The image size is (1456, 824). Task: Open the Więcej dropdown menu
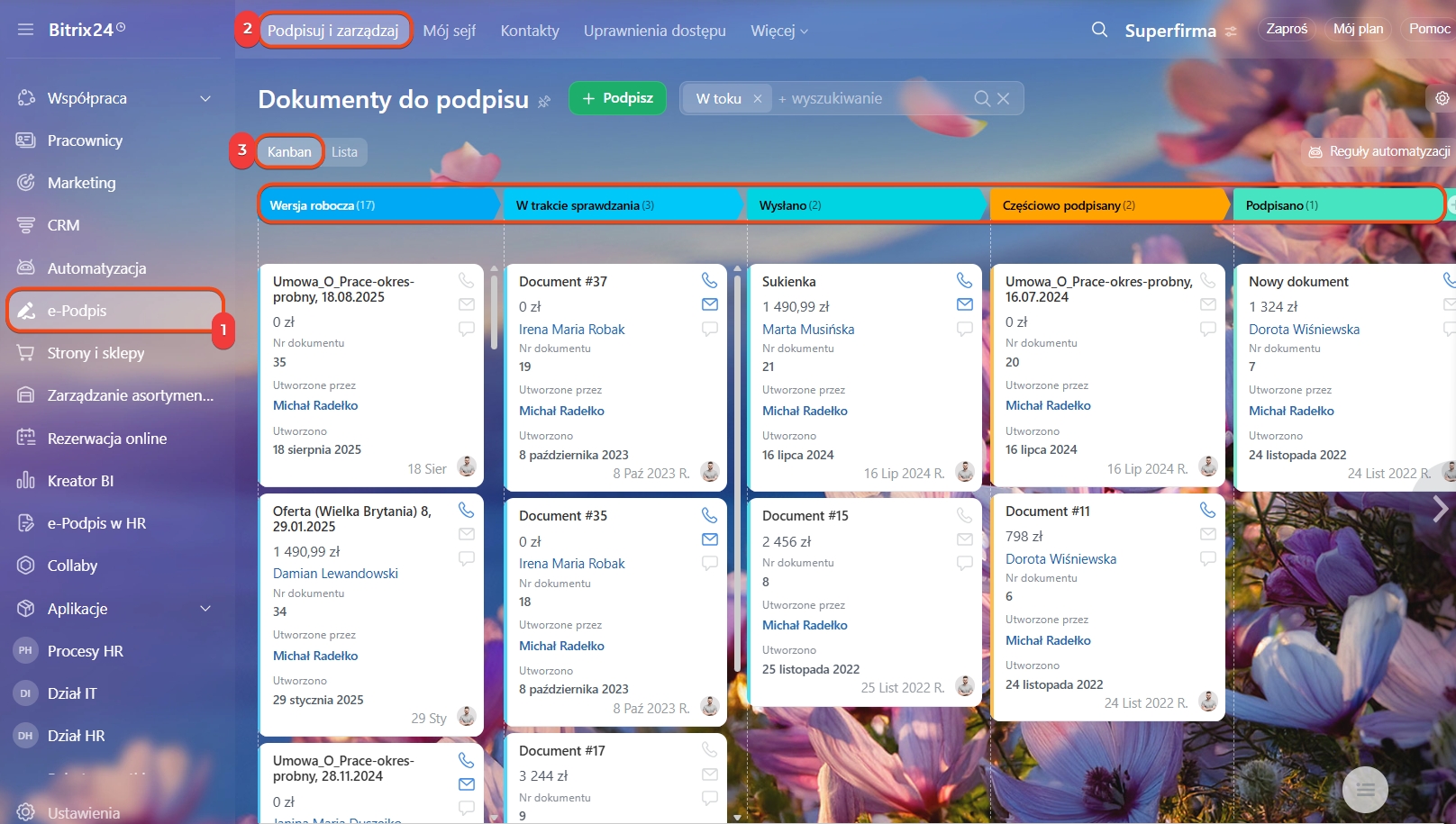coord(779,31)
